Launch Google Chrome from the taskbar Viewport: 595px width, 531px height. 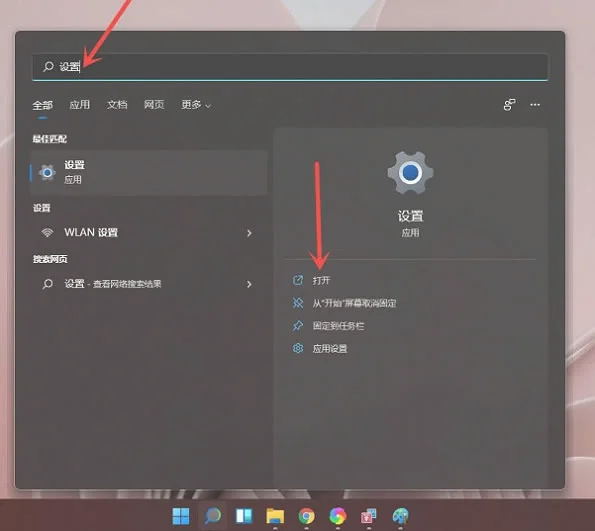(x=307, y=516)
